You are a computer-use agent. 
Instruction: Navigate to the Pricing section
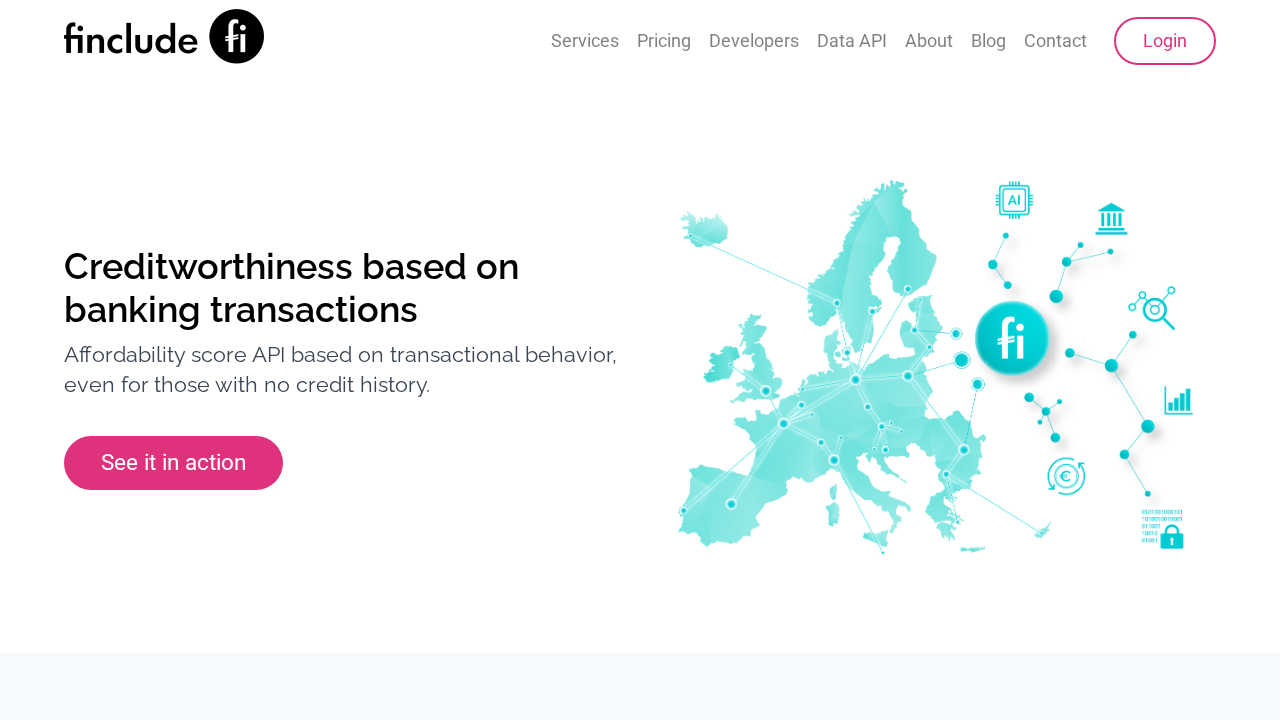coord(664,39)
